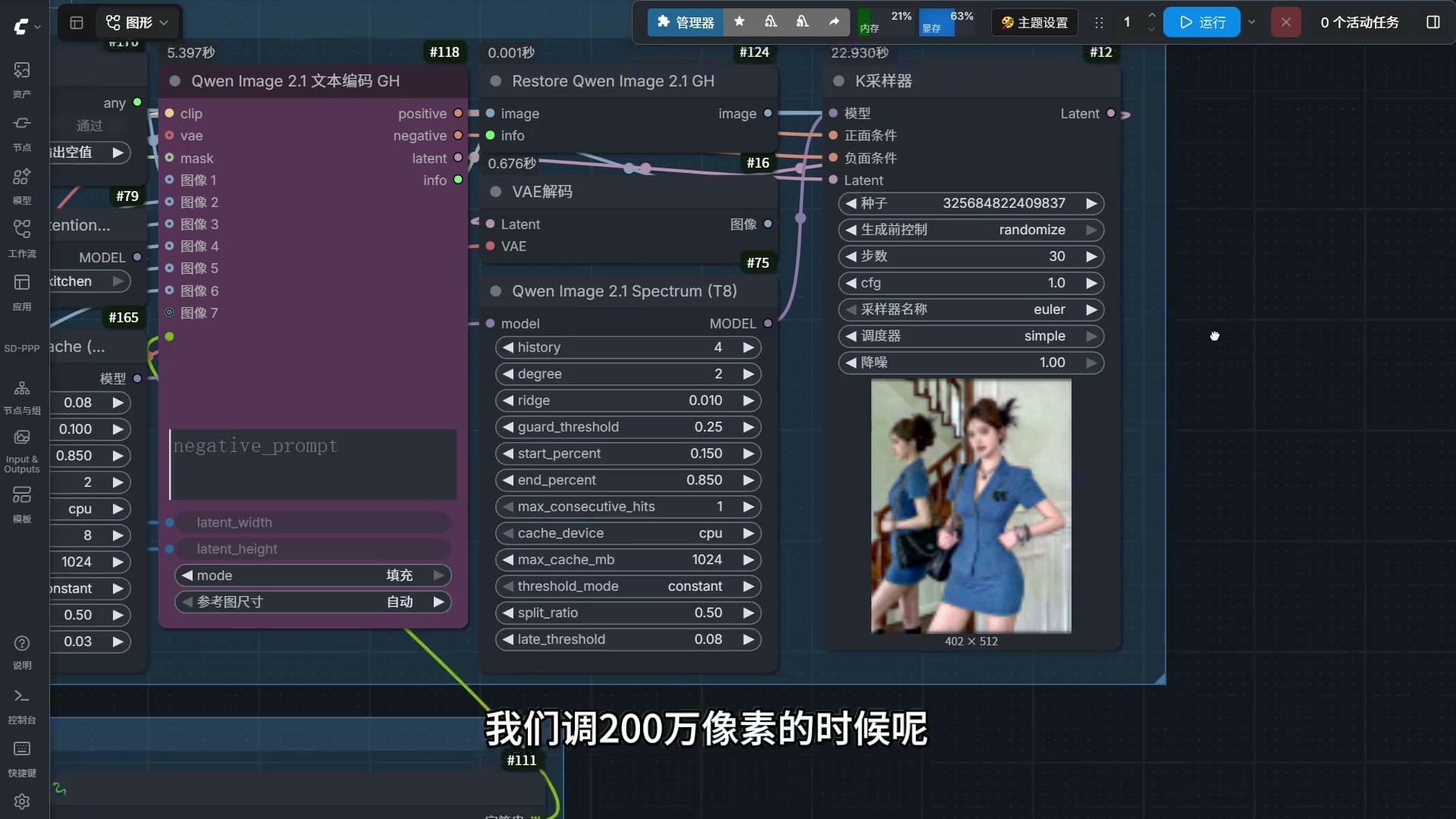Click the share arrow icon in toolbar

coord(834,22)
